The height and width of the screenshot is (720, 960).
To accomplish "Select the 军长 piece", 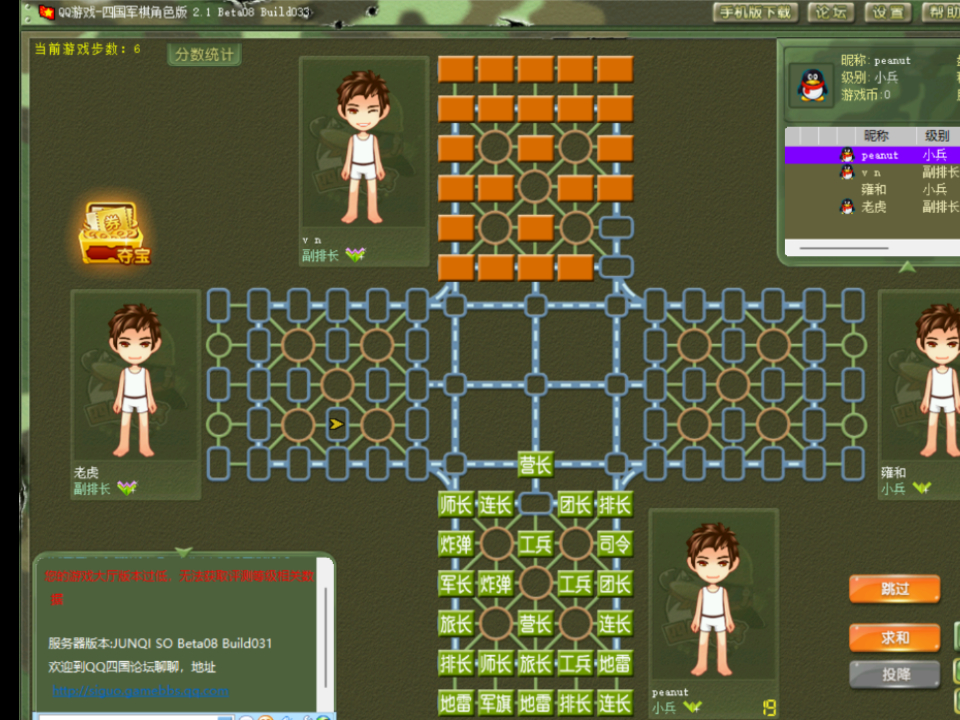I will click(x=456, y=583).
